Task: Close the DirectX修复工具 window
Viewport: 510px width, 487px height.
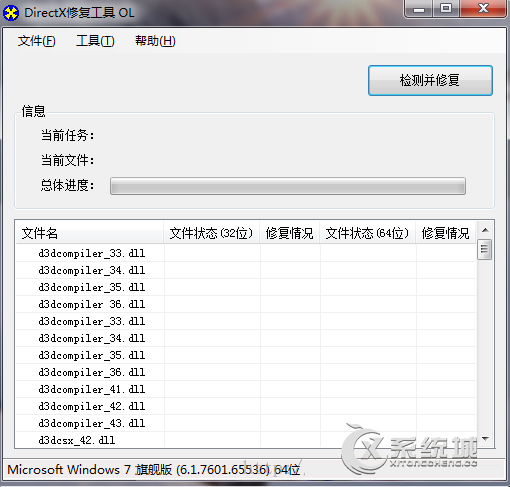Action: tap(483, 9)
